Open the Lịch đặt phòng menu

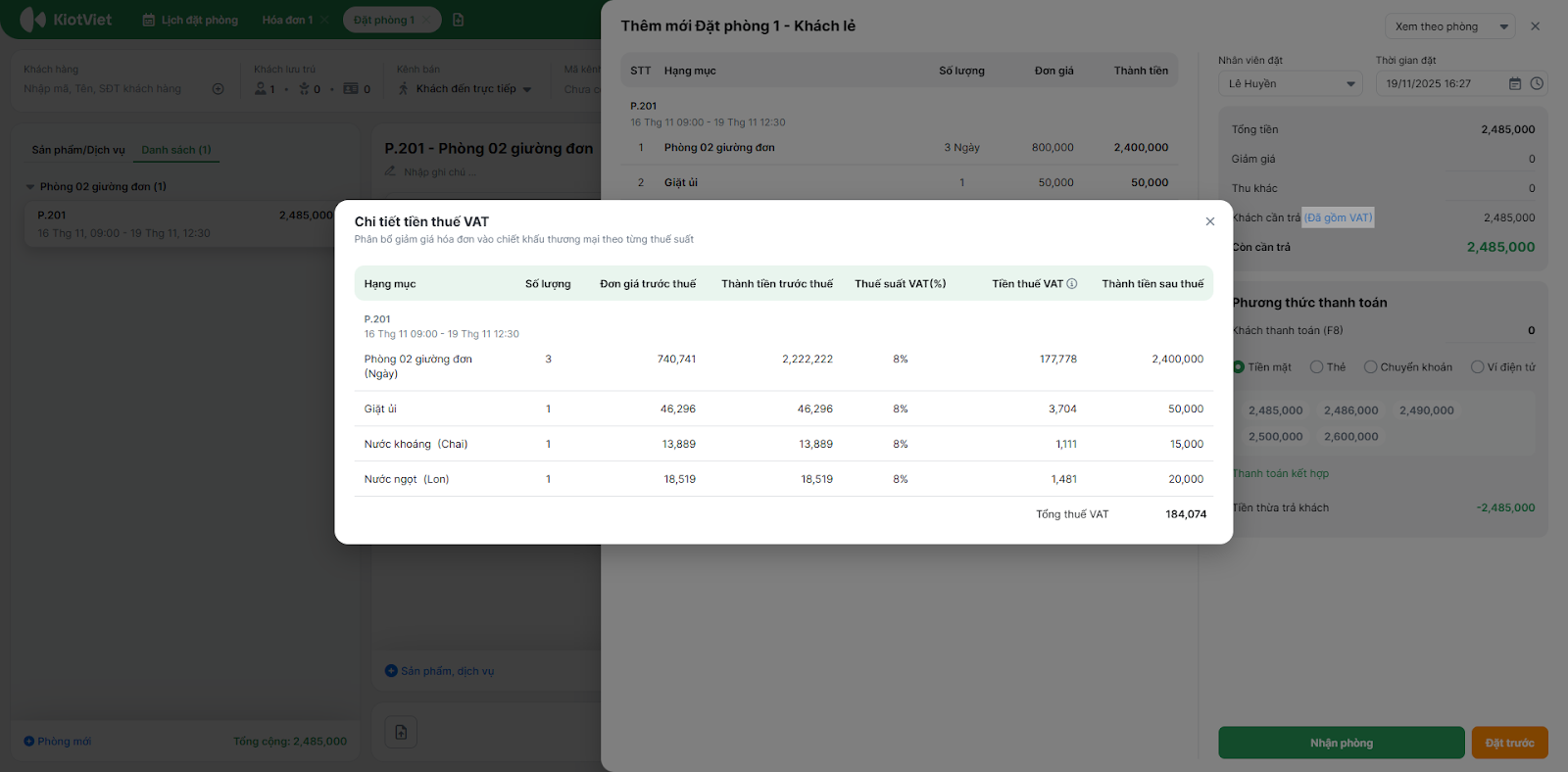pos(191,20)
